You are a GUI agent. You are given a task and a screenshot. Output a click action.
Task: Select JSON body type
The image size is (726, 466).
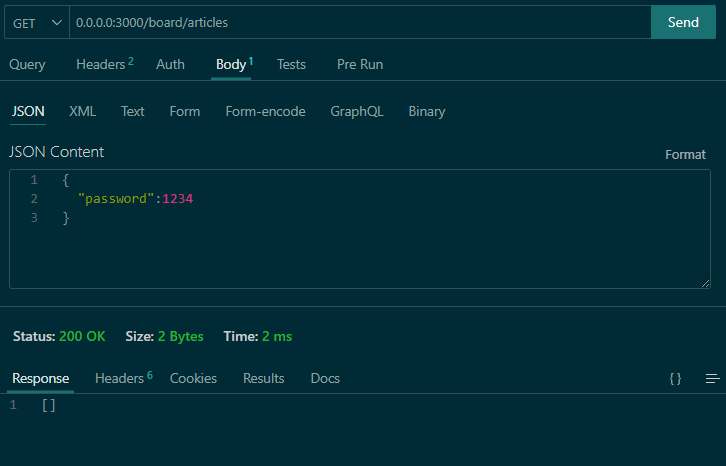pos(28,112)
